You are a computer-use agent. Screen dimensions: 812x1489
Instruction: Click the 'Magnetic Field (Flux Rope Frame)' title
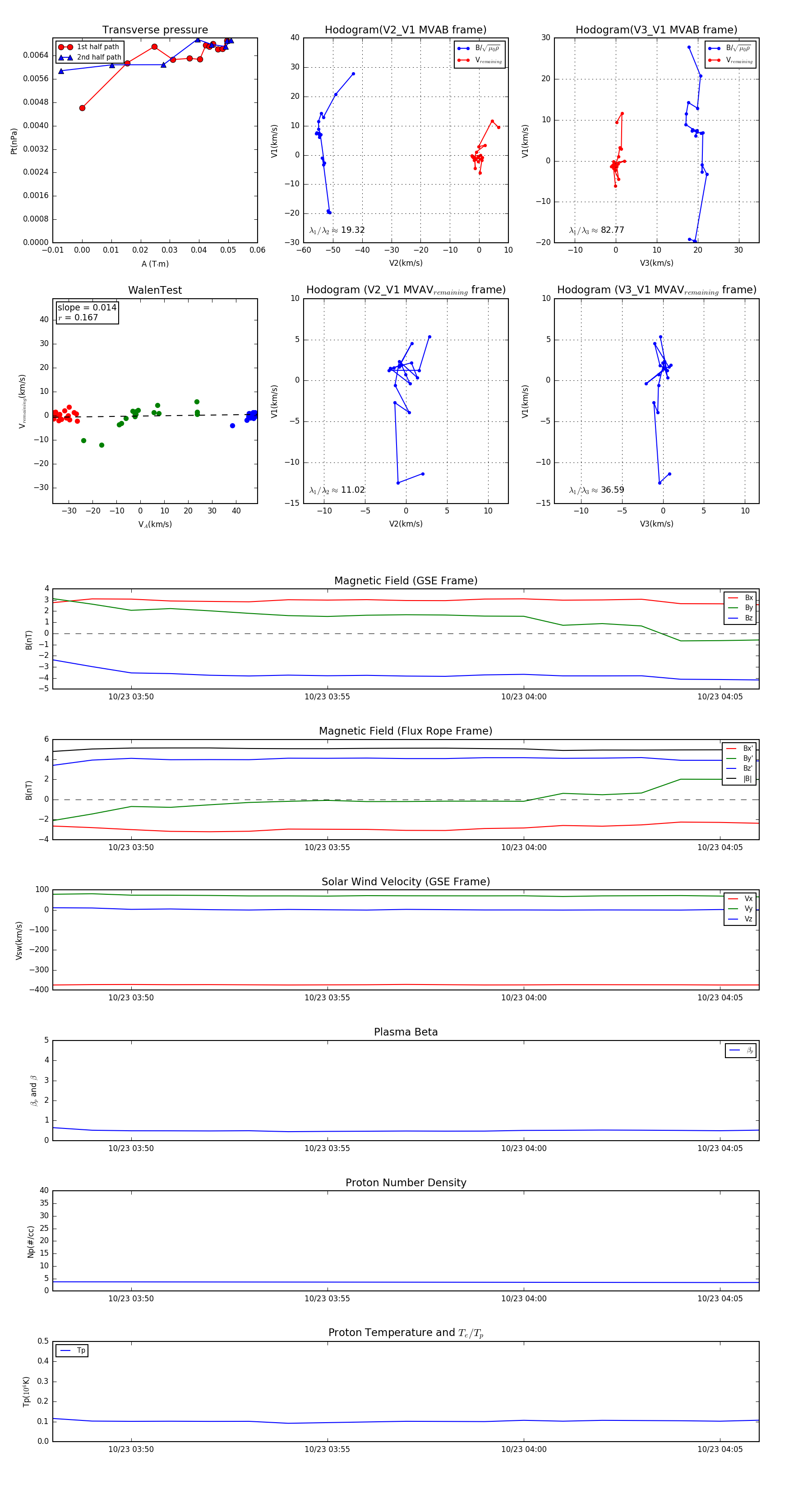[406, 731]
